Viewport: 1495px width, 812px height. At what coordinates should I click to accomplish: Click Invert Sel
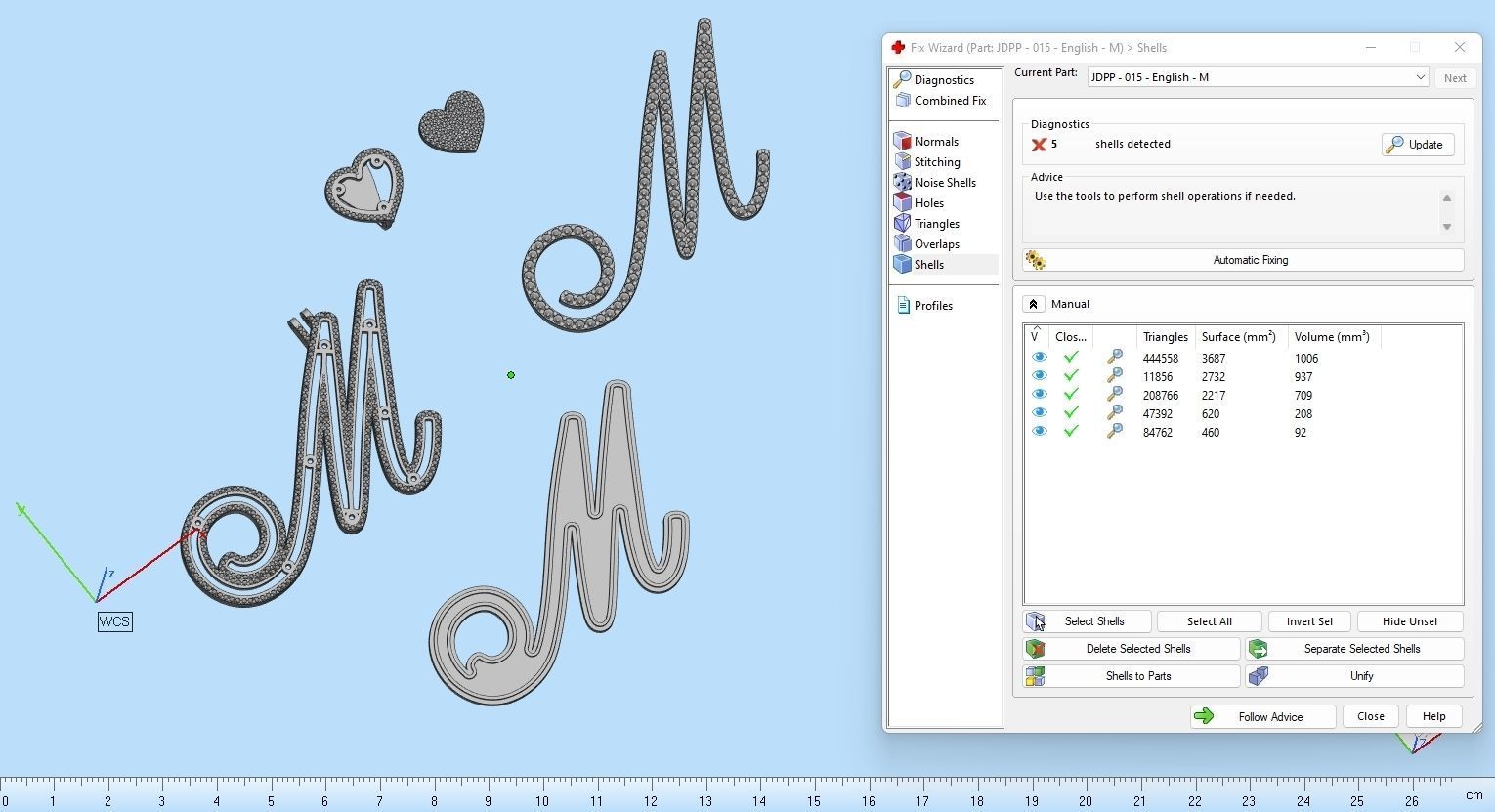[x=1309, y=621]
